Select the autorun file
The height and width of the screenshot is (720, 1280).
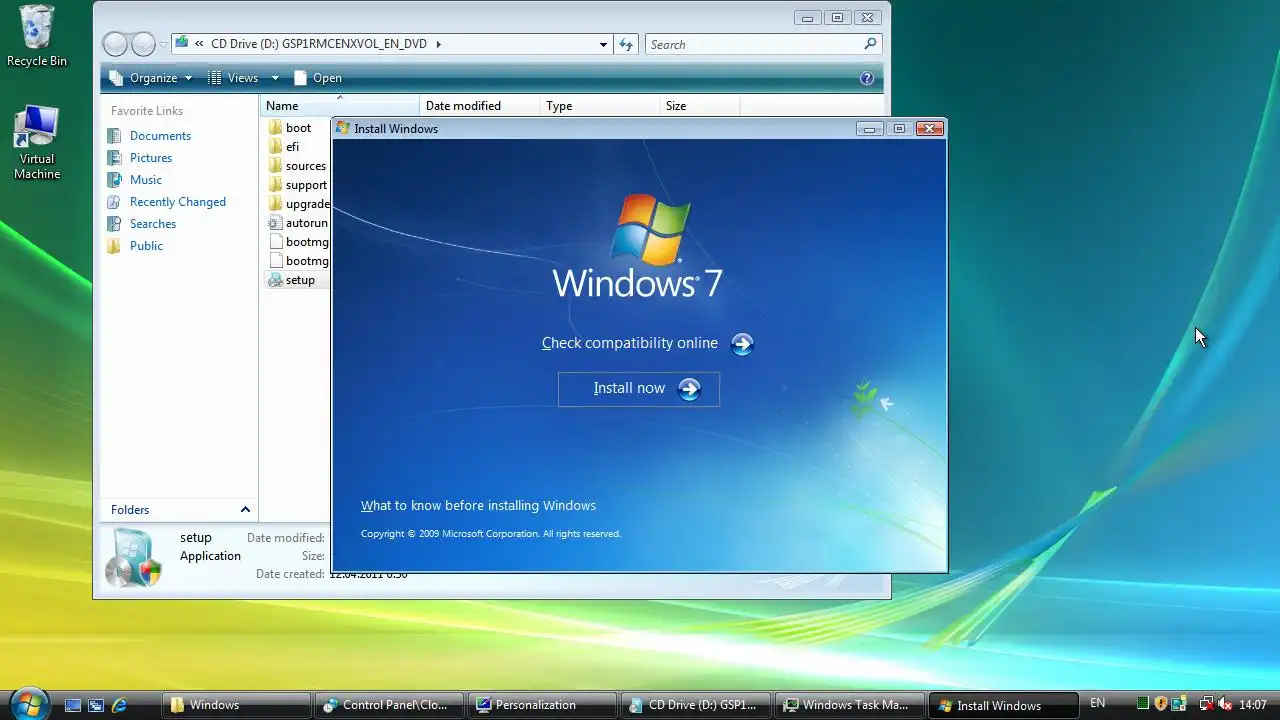[x=298, y=223]
